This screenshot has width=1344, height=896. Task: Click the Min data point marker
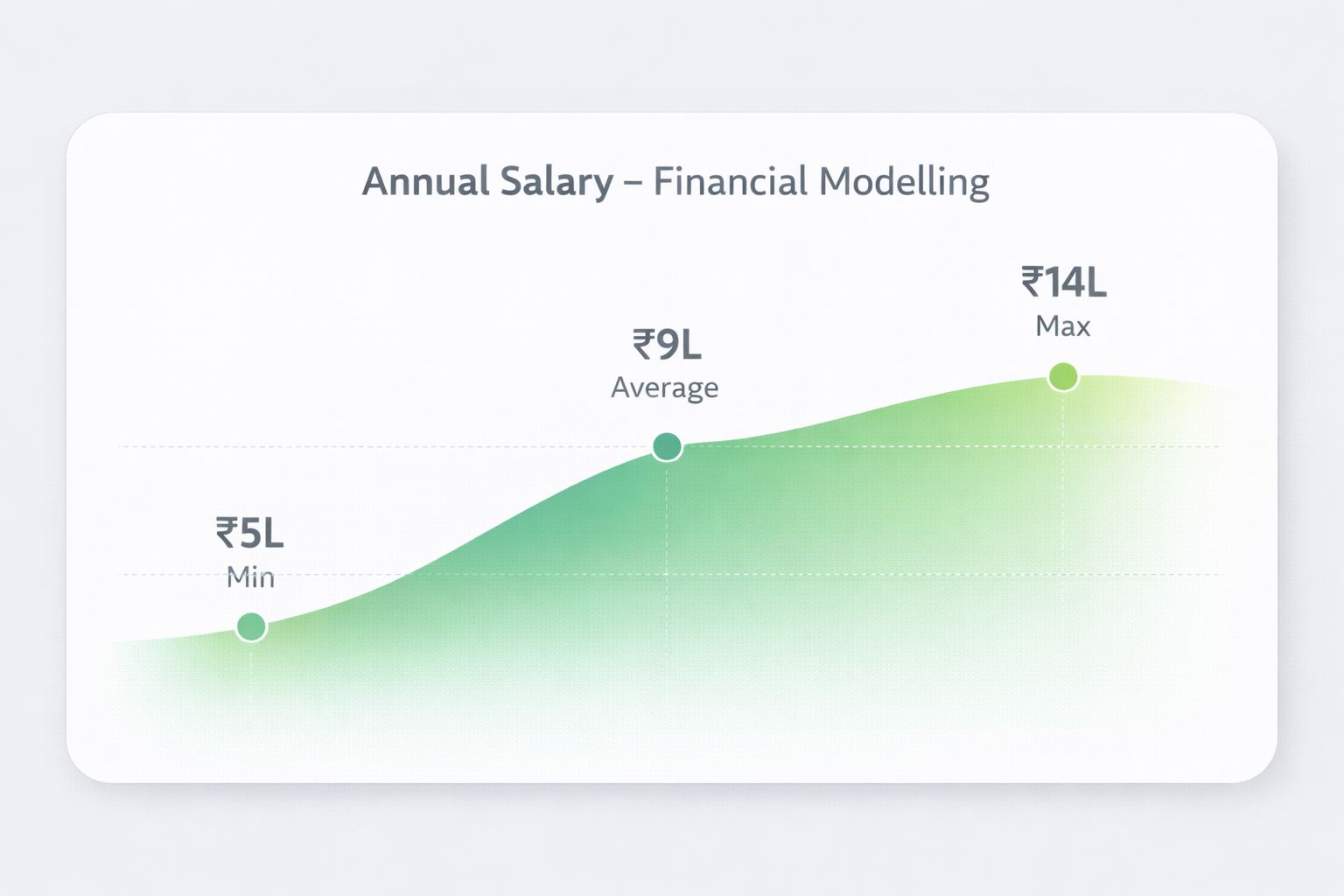point(251,626)
